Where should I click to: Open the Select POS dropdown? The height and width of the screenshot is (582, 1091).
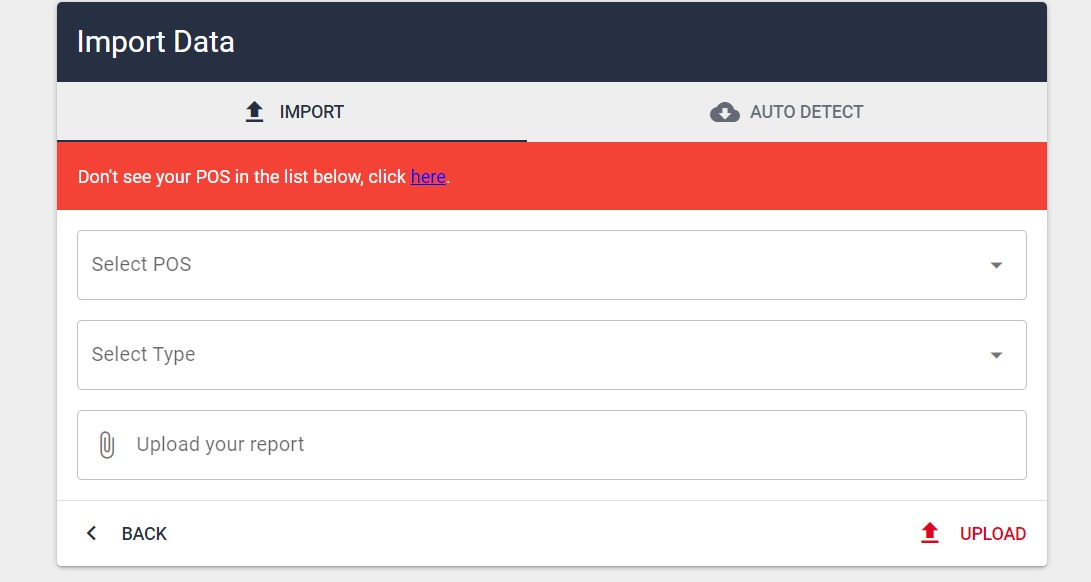552,265
